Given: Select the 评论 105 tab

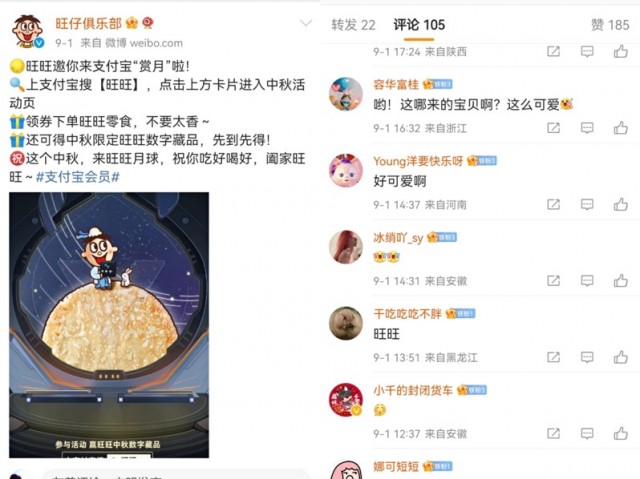Looking at the screenshot, I should [419, 25].
